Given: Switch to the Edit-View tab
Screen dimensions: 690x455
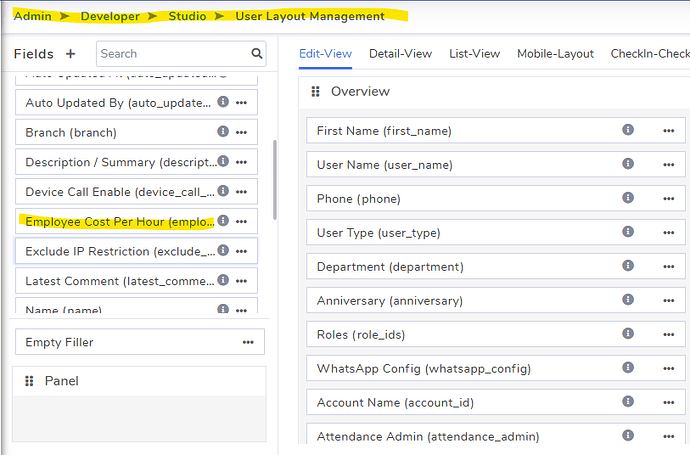Looking at the screenshot, I should pyautogui.click(x=325, y=54).
